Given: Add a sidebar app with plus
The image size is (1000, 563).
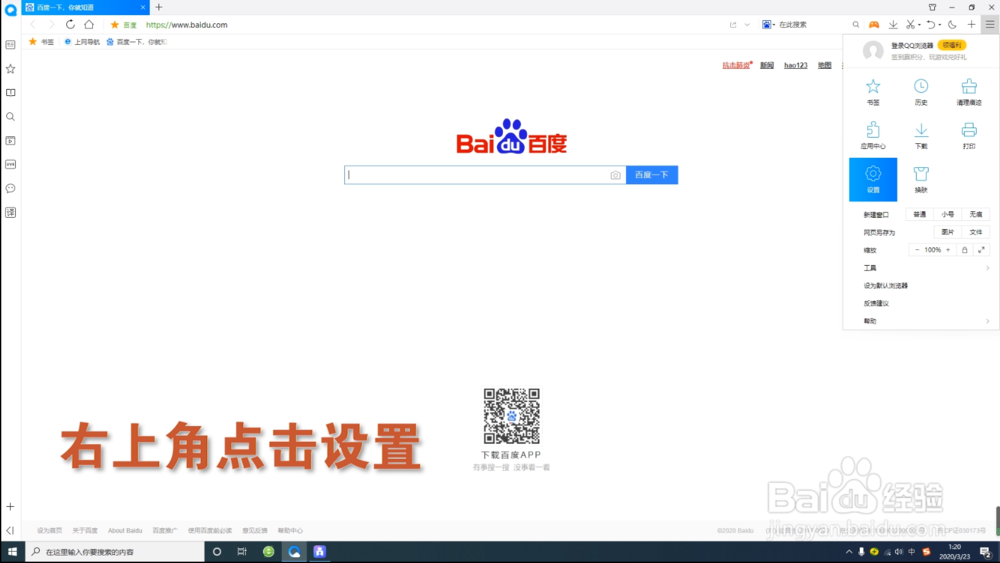Looking at the screenshot, I should point(10,506).
